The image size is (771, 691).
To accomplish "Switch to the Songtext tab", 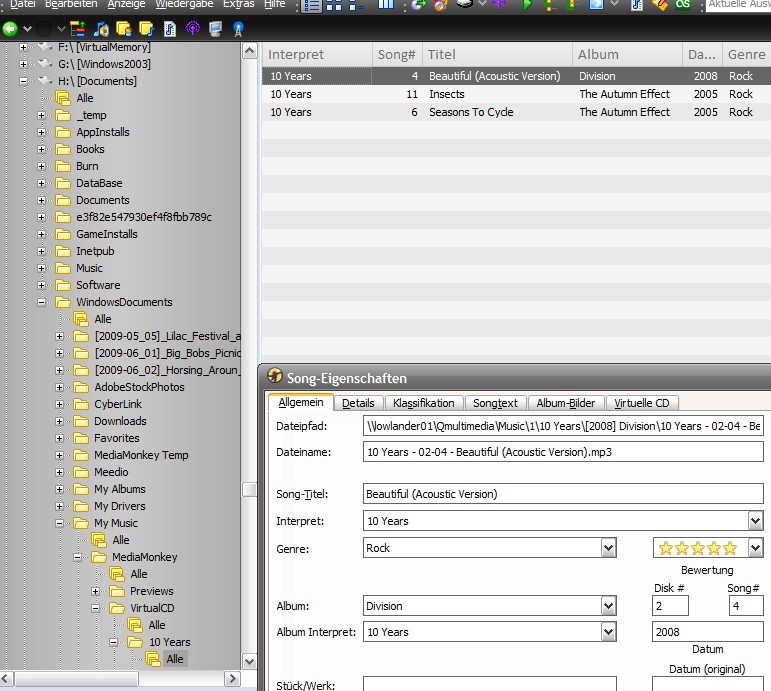I will [495, 403].
